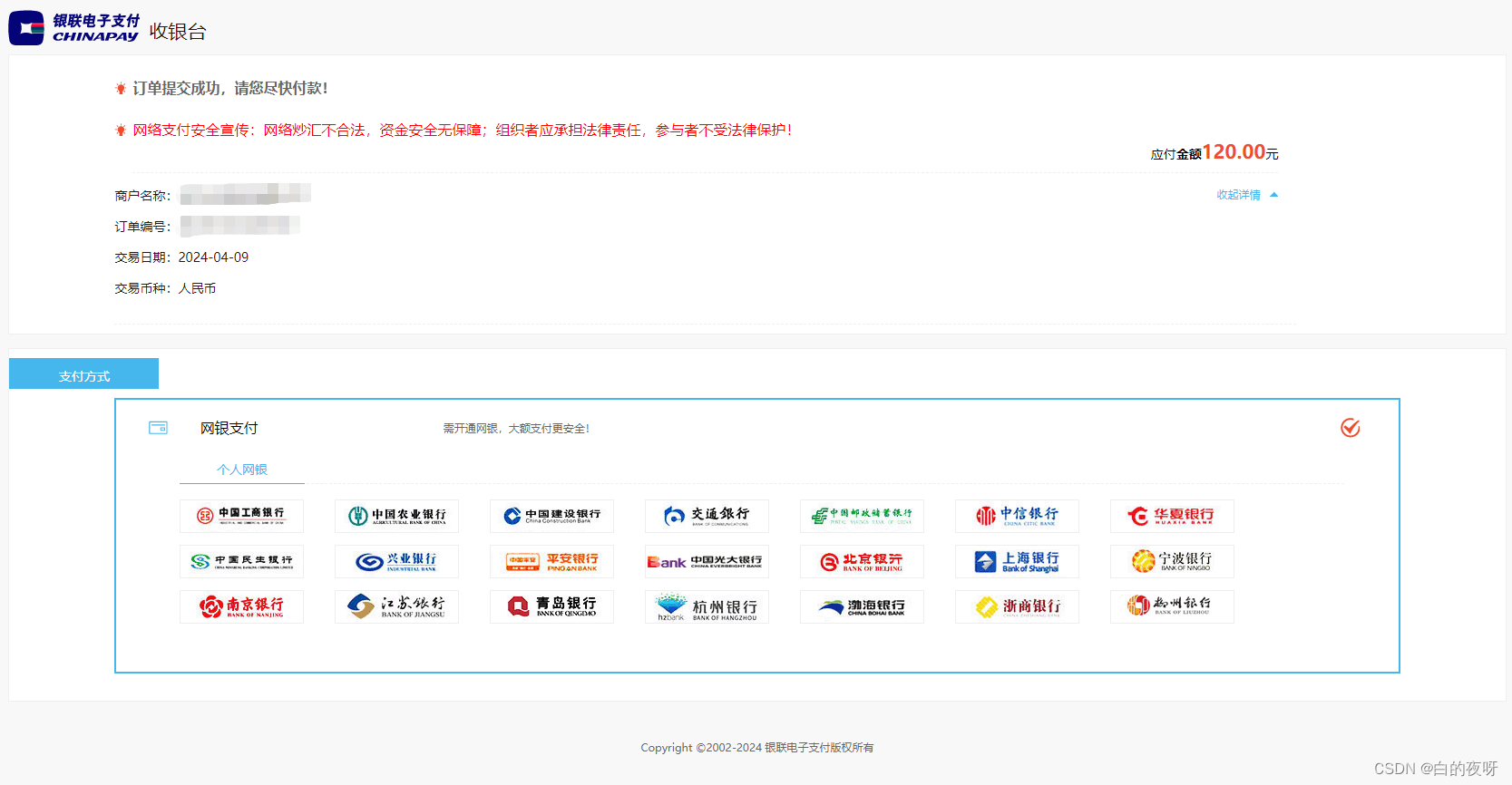Choose 青岛银行 bank logo
Viewport: 1512px width, 785px height.
tap(551, 606)
